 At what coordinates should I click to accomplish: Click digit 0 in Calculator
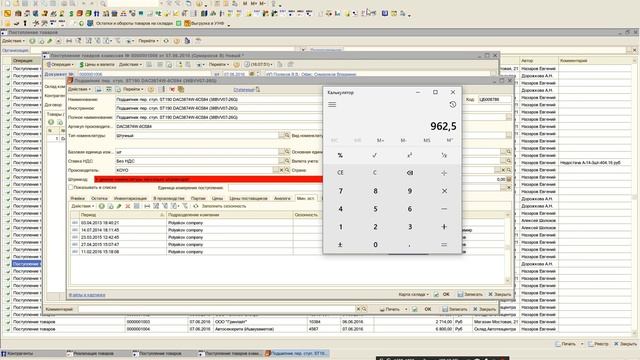pyautogui.click(x=375, y=244)
